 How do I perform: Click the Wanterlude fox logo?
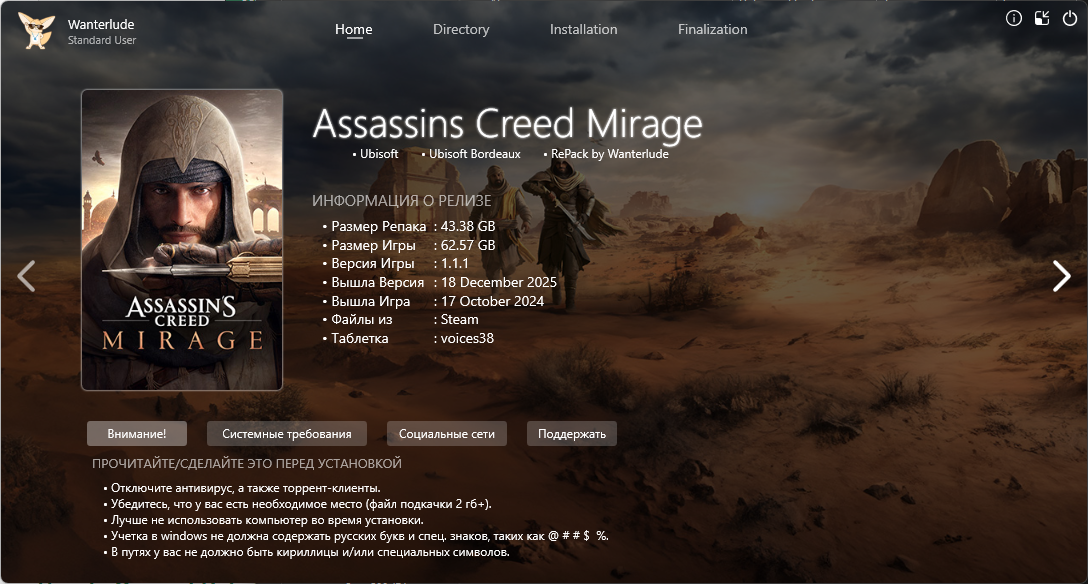(35, 31)
